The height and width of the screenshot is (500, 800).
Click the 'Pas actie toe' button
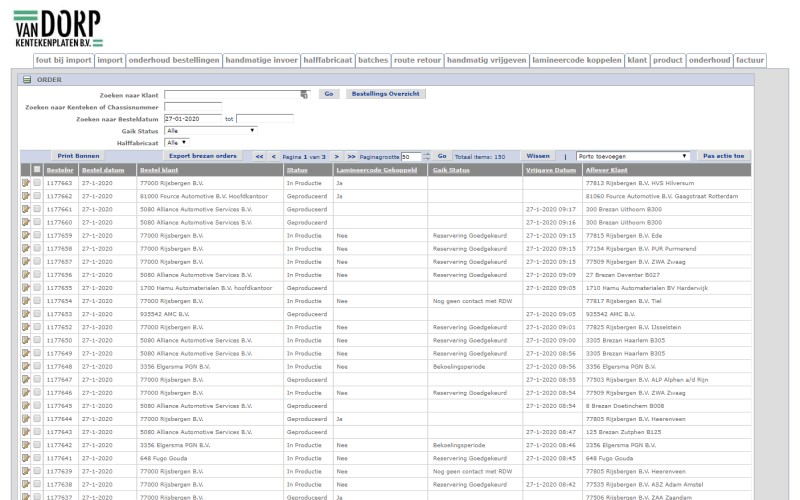tap(723, 156)
